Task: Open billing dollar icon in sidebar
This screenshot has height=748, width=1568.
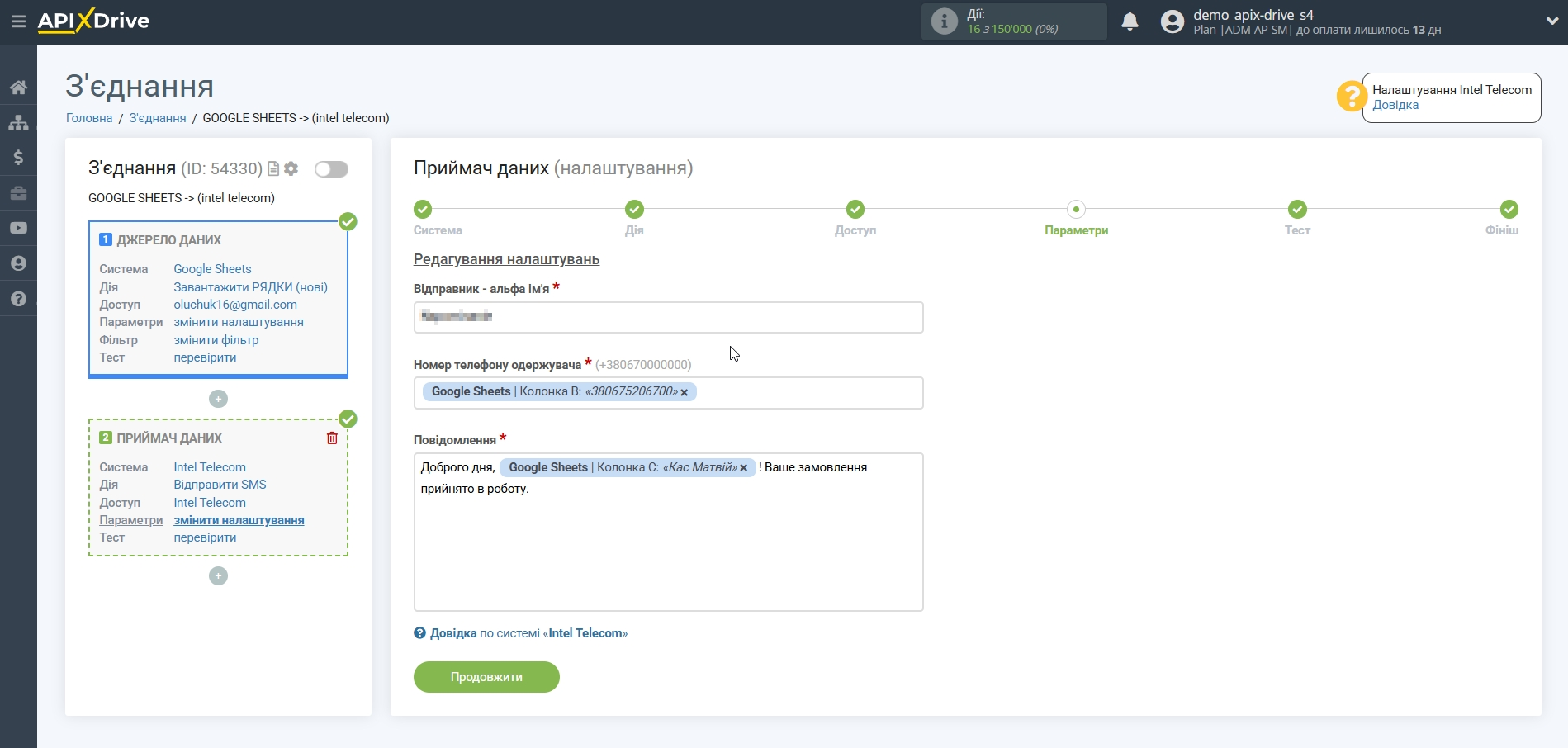Action: (18, 158)
